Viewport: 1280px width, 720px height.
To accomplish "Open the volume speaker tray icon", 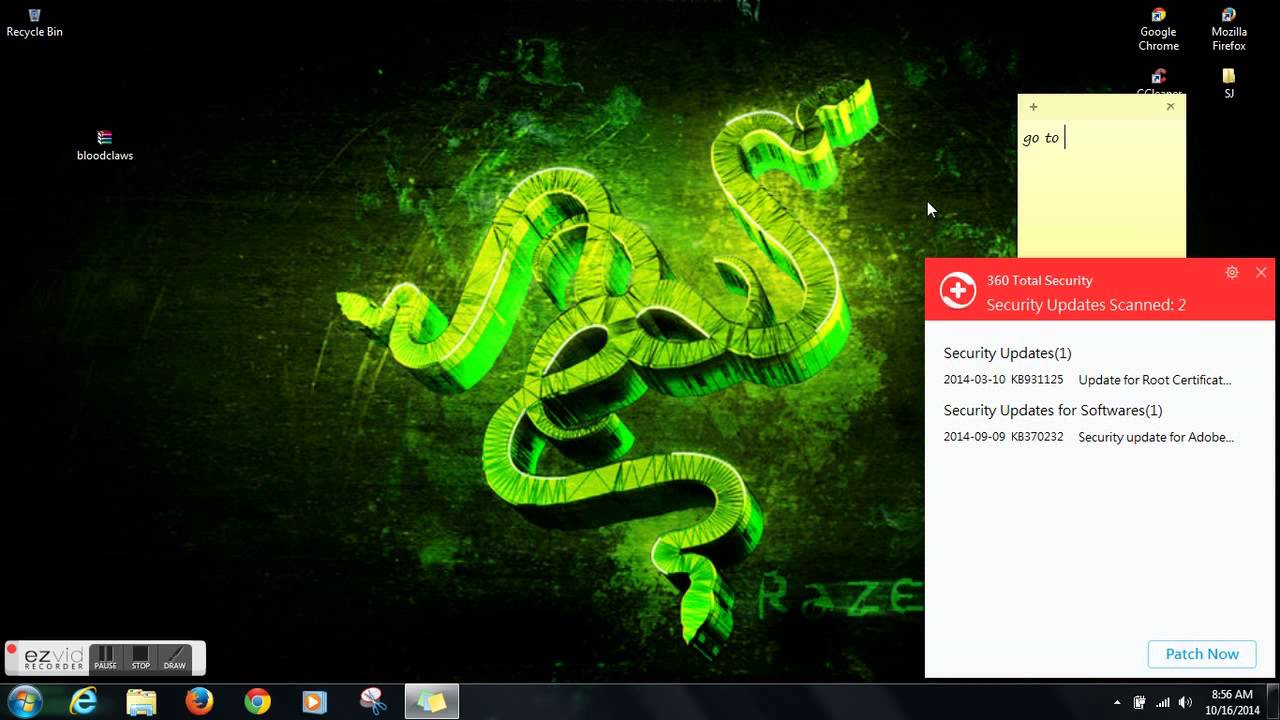I will [x=1186, y=702].
